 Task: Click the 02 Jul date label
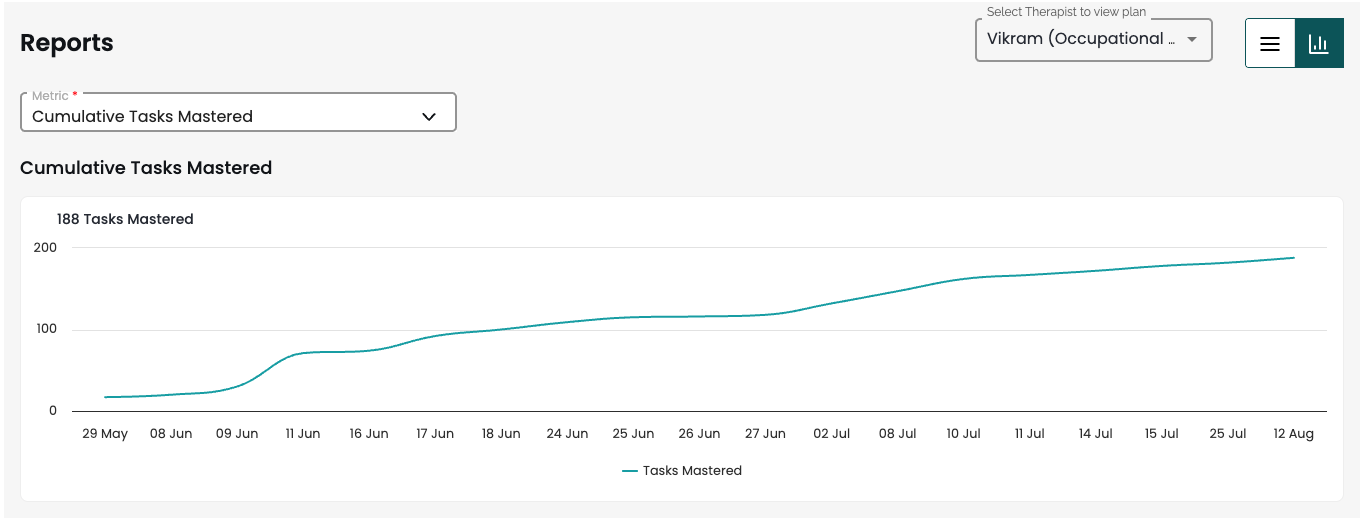coord(831,433)
